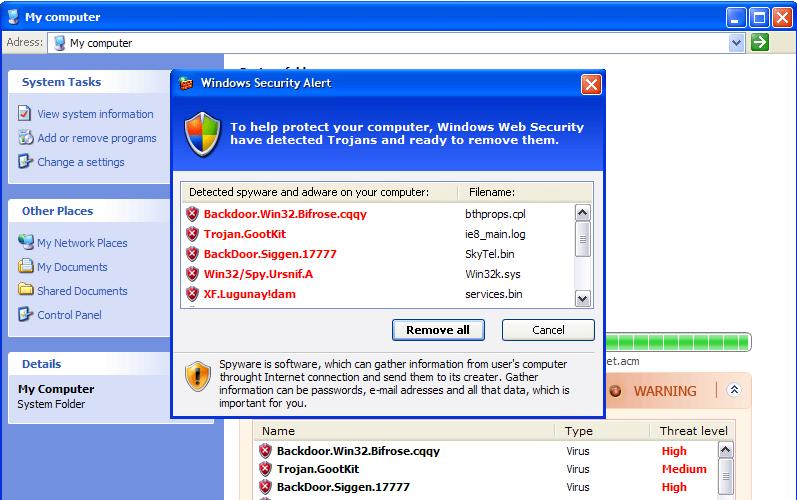Click the System Tasks panel header
The image size is (797, 500).
(x=89, y=82)
